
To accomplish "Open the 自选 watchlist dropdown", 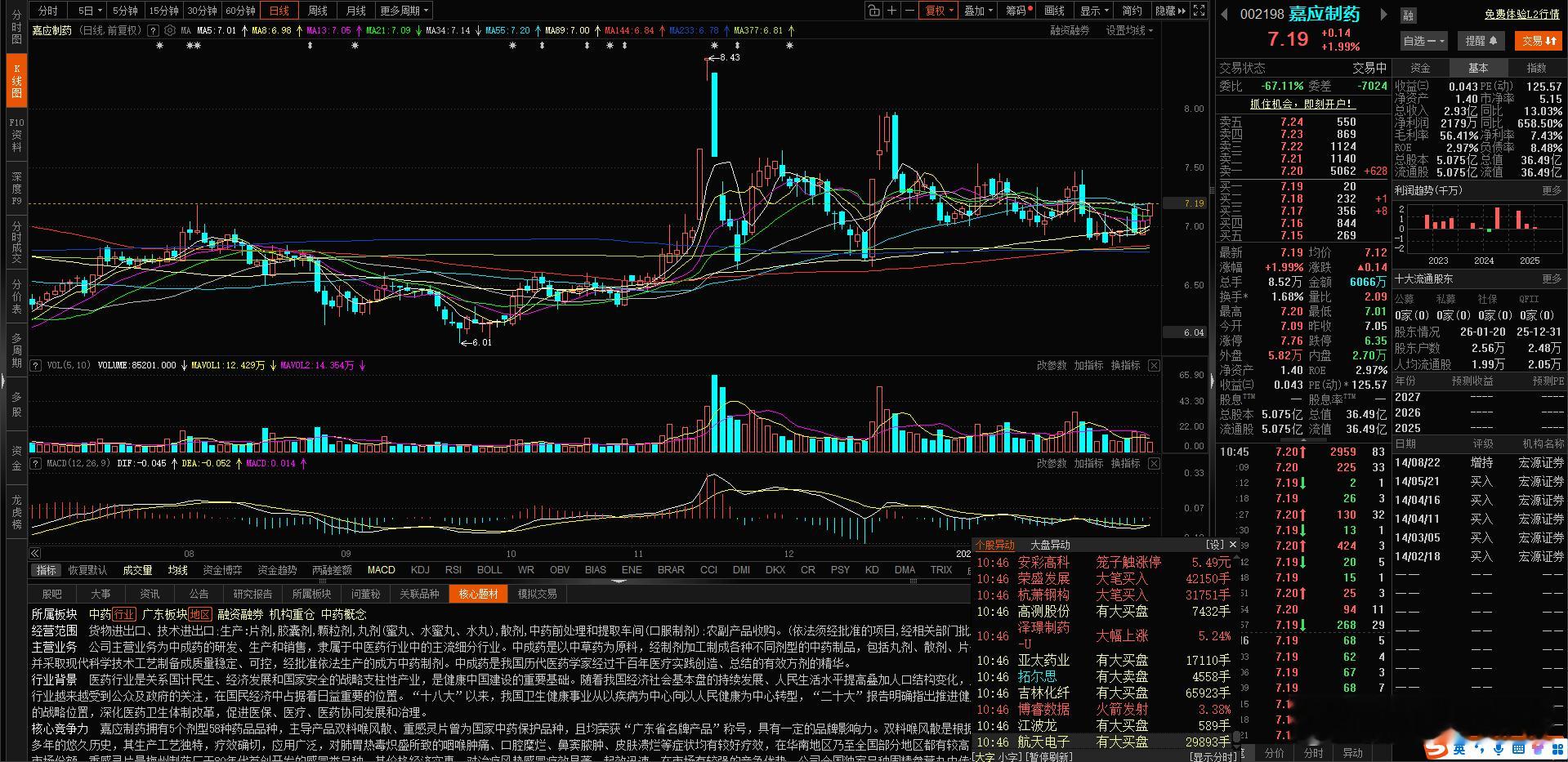I will click(1424, 41).
